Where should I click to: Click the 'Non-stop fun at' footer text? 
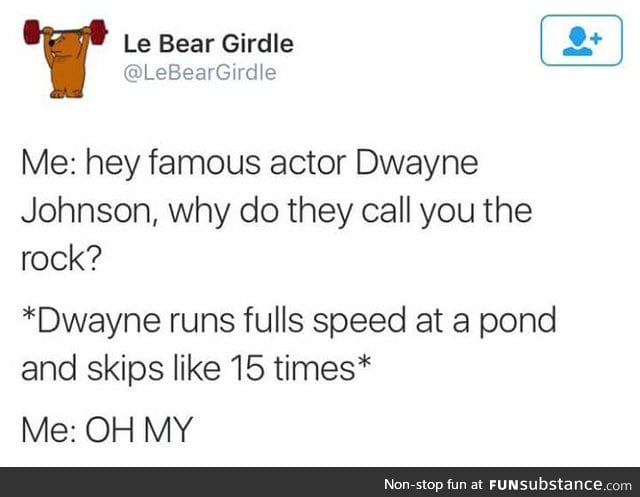tap(433, 484)
